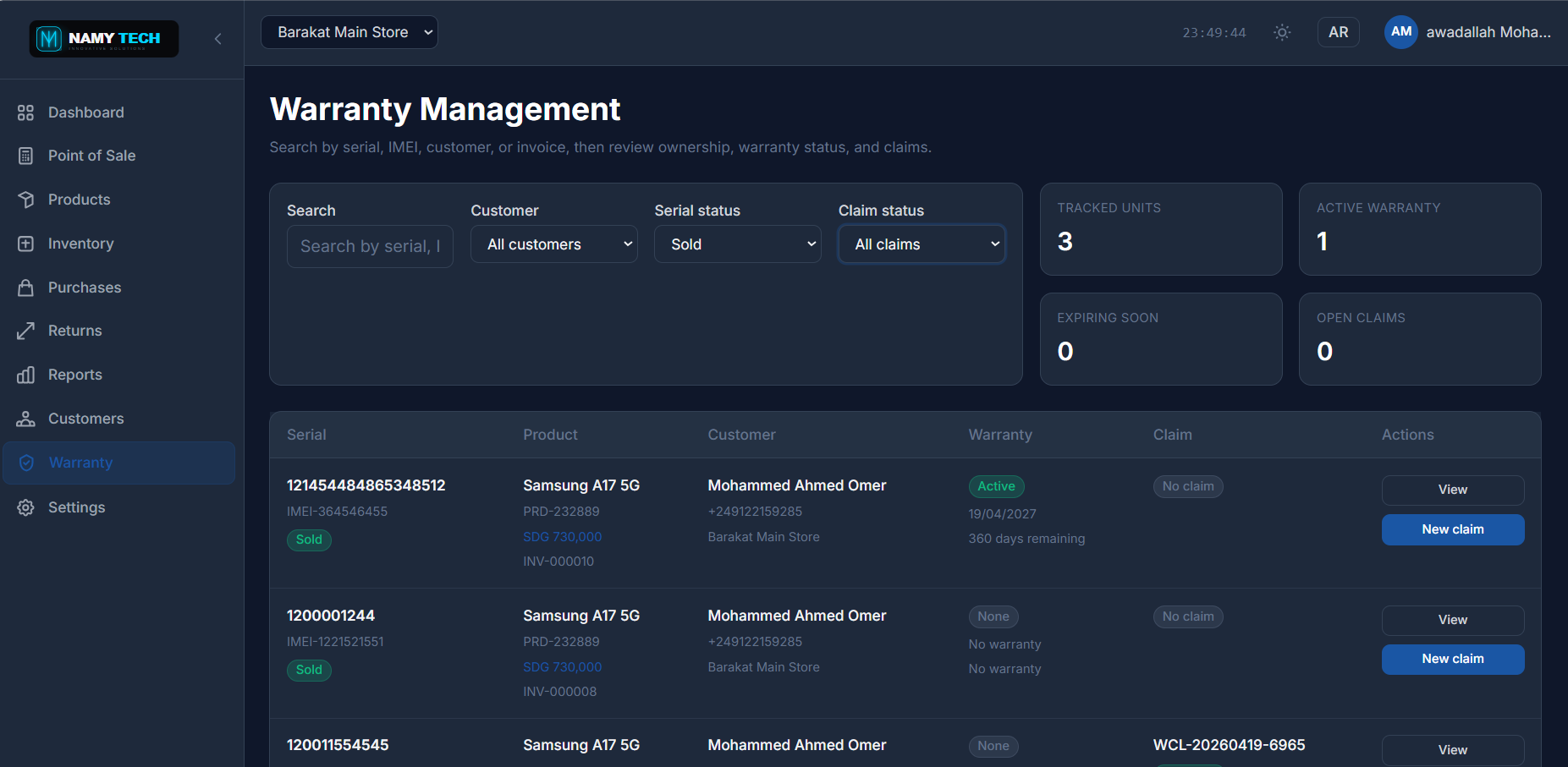Open the All claims dropdown
The height and width of the screenshot is (767, 1568).
pos(922,244)
